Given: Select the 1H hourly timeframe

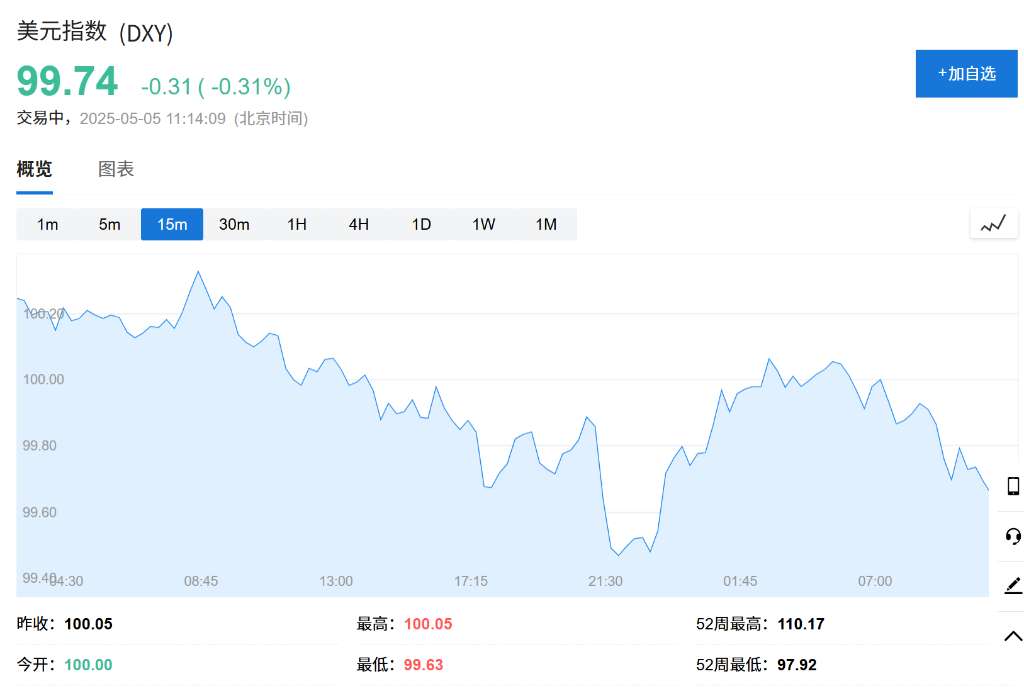Looking at the screenshot, I should click(x=296, y=224).
